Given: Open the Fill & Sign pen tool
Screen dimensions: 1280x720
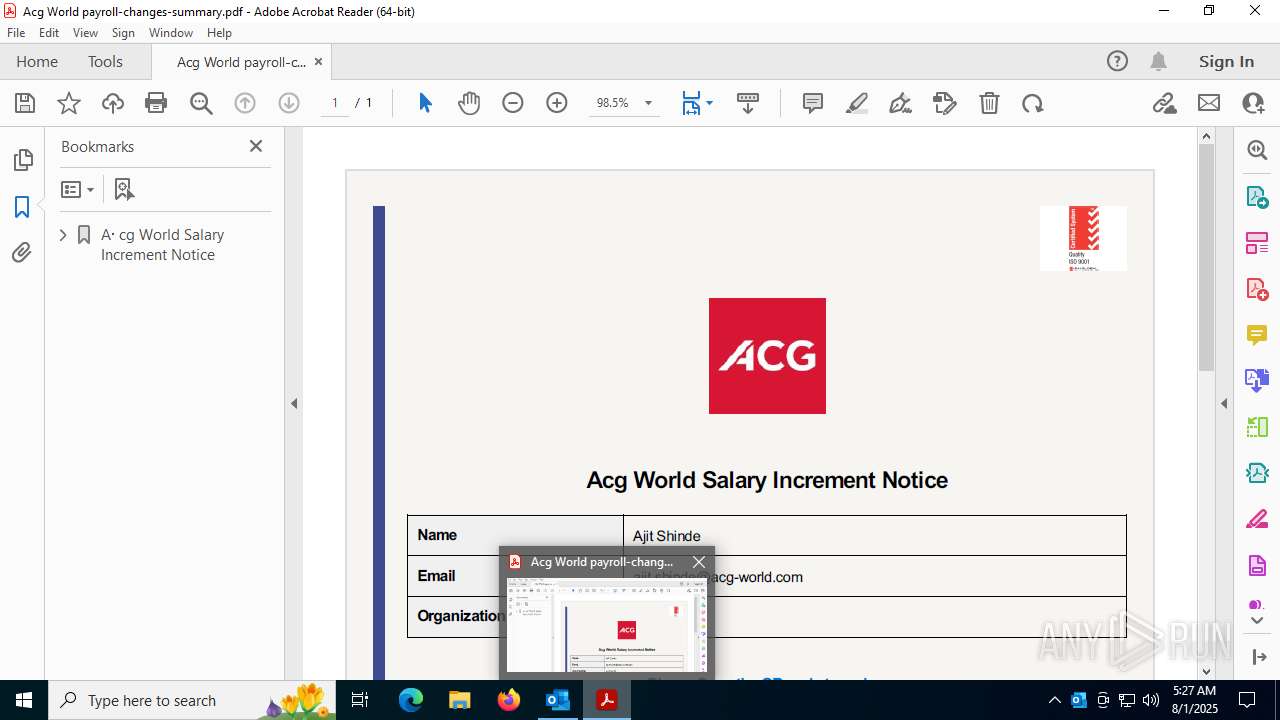Looking at the screenshot, I should point(900,103).
